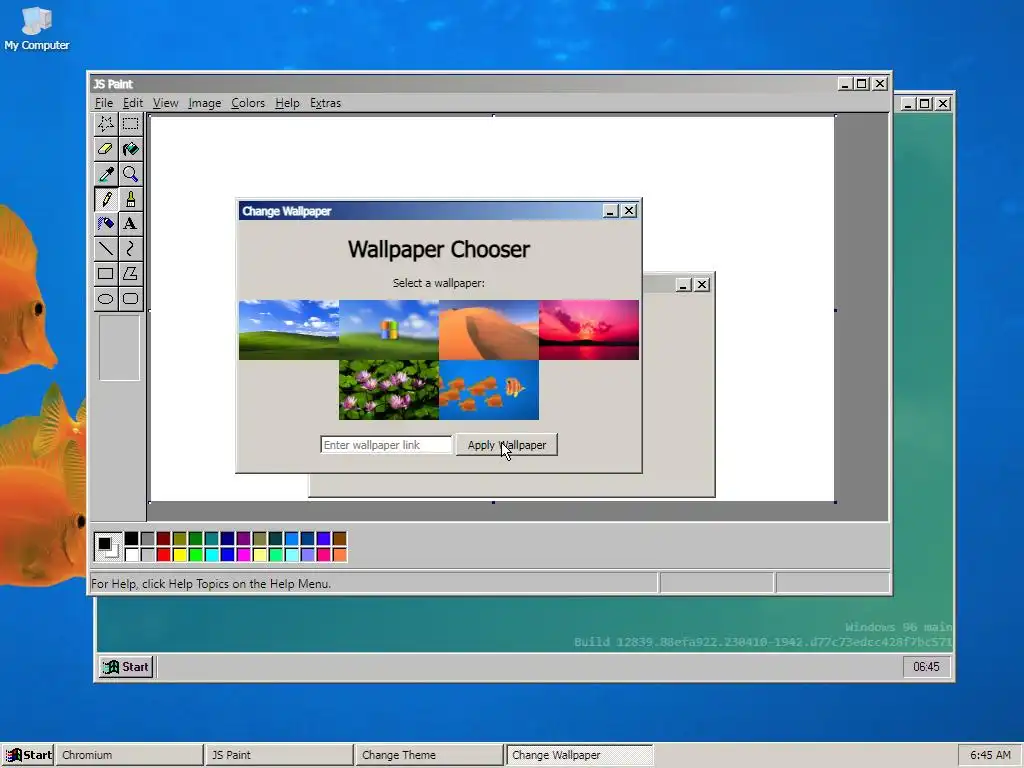The width and height of the screenshot is (1024, 768).
Task: Open the File menu in JS Paint
Action: click(103, 103)
